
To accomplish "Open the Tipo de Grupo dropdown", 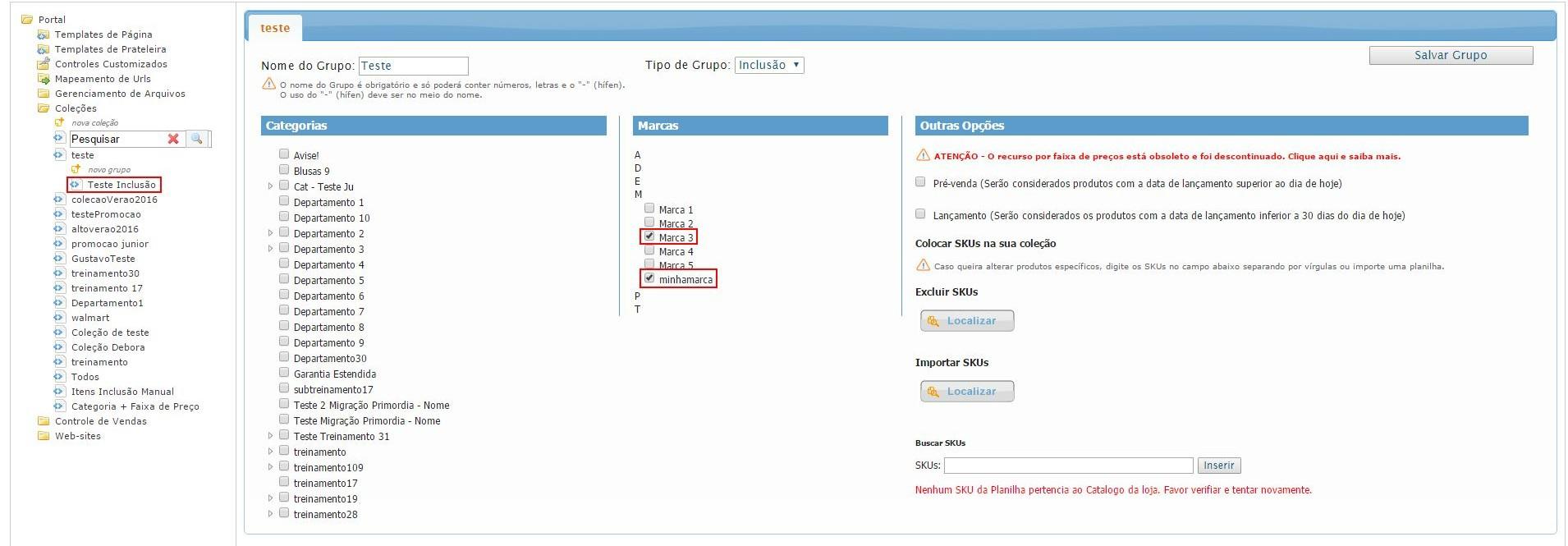I will (769, 65).
